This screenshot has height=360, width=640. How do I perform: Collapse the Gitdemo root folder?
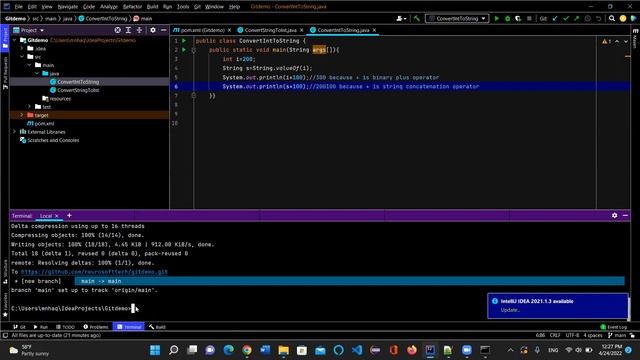[x=15, y=40]
